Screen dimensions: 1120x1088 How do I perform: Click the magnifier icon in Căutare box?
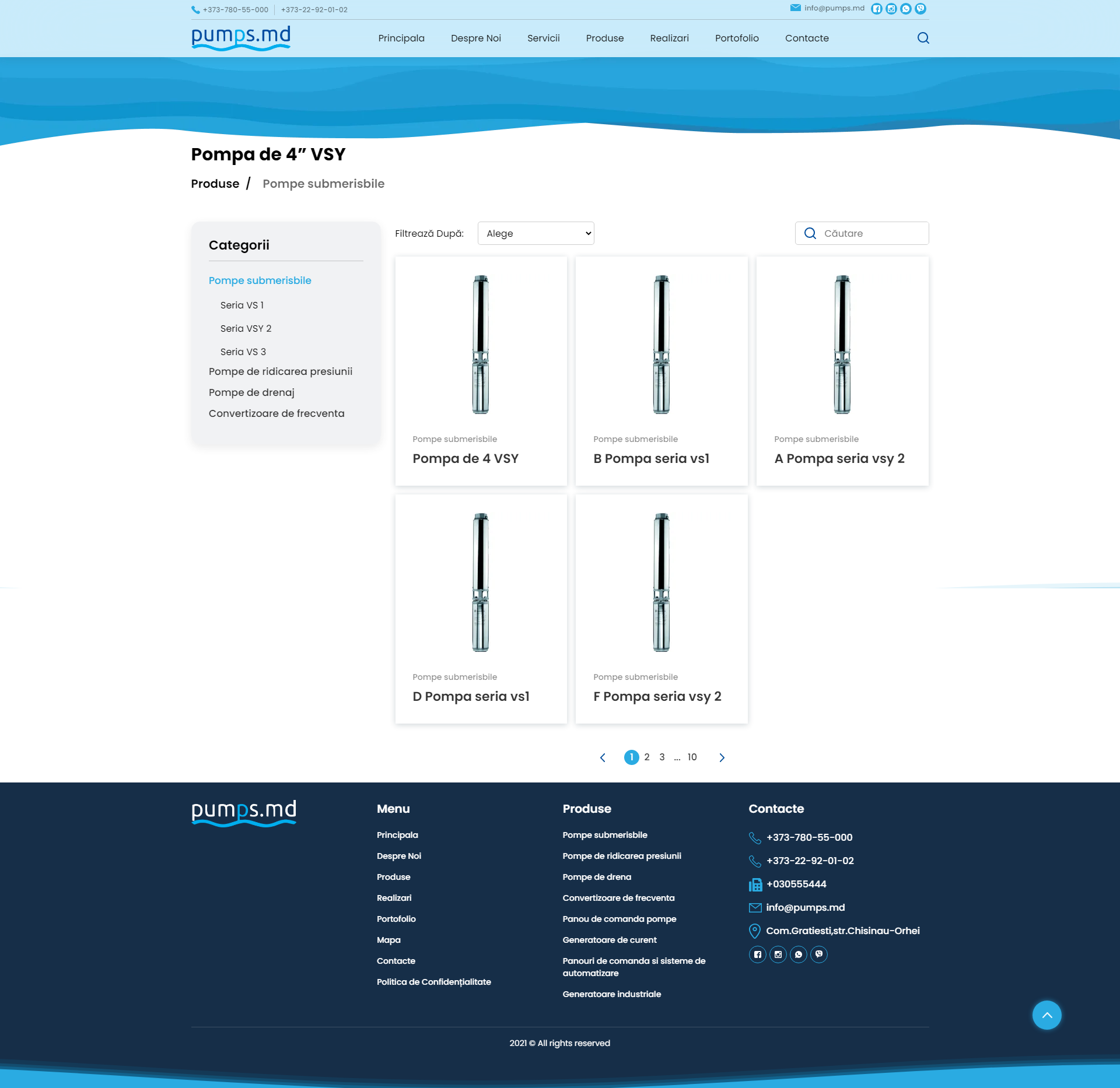click(810, 233)
